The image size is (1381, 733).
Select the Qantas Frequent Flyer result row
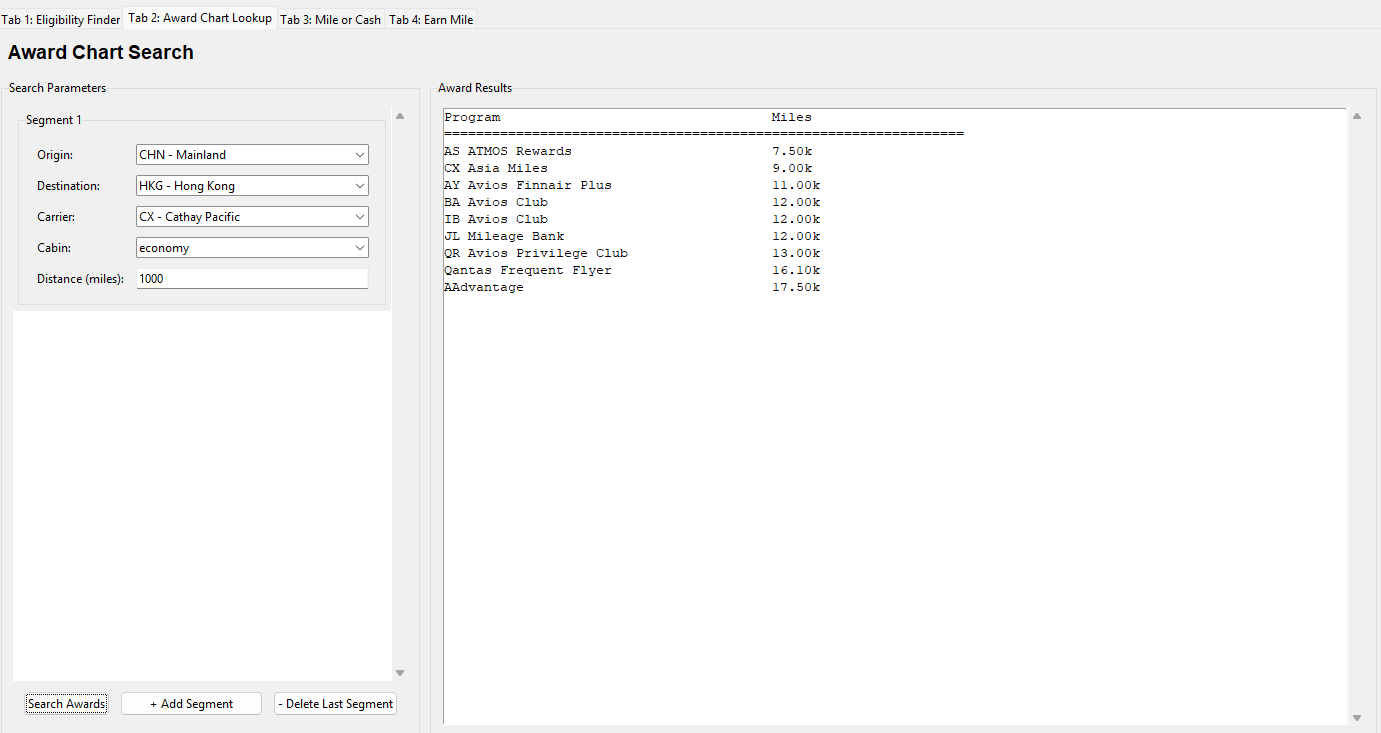click(x=527, y=270)
